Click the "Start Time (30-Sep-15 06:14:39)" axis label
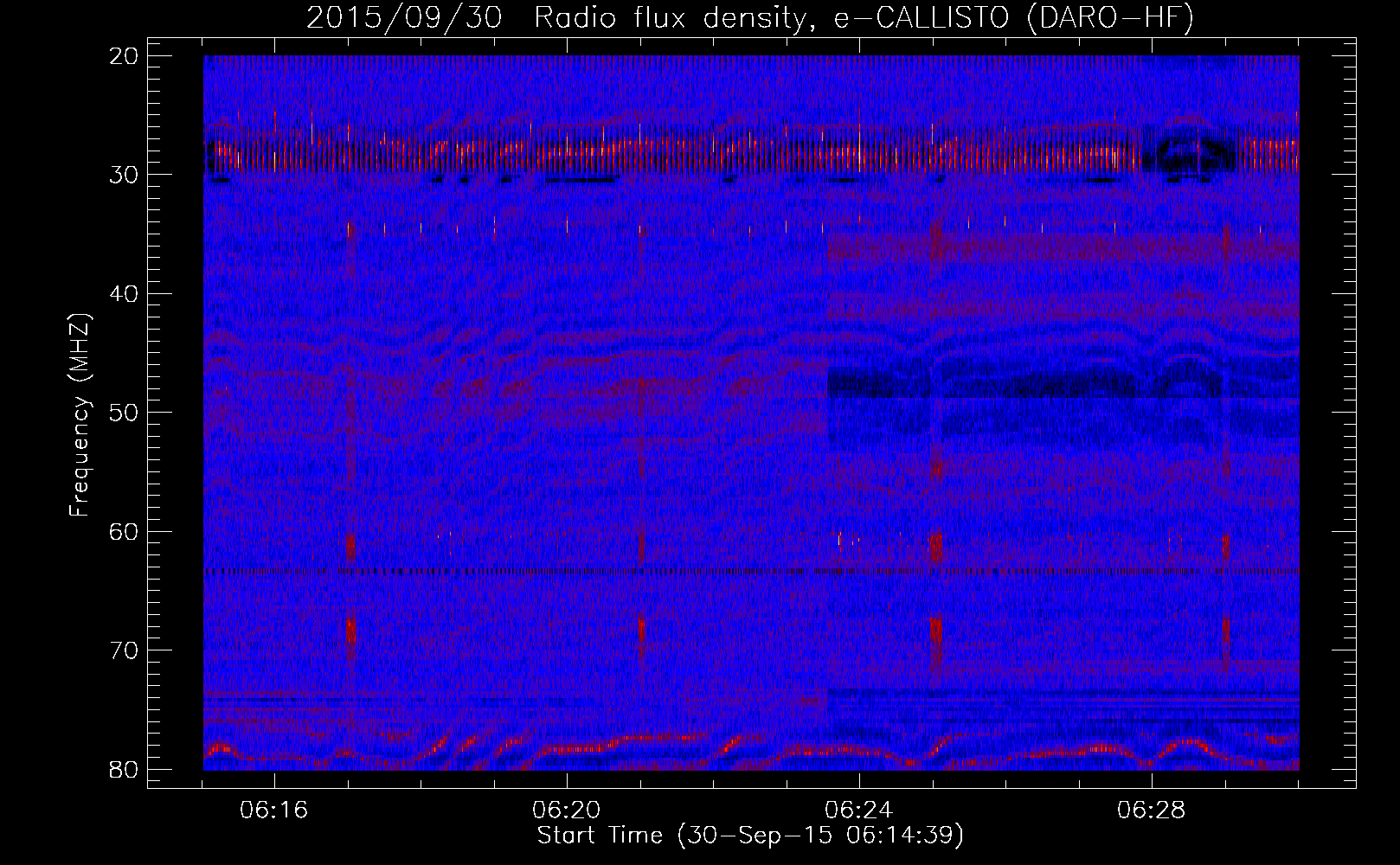Image resolution: width=1400 pixels, height=865 pixels. pyautogui.click(x=750, y=836)
